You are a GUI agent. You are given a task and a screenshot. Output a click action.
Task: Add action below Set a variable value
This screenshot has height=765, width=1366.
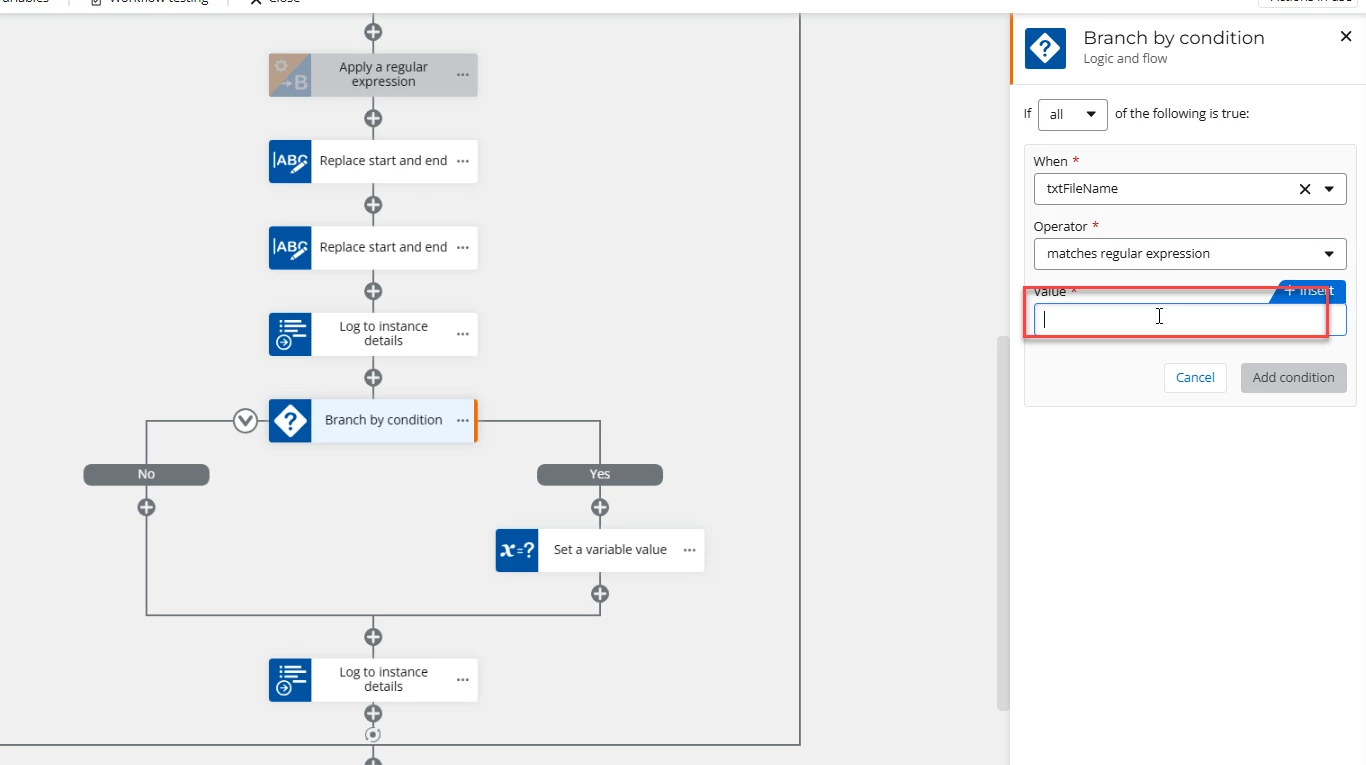coord(600,594)
